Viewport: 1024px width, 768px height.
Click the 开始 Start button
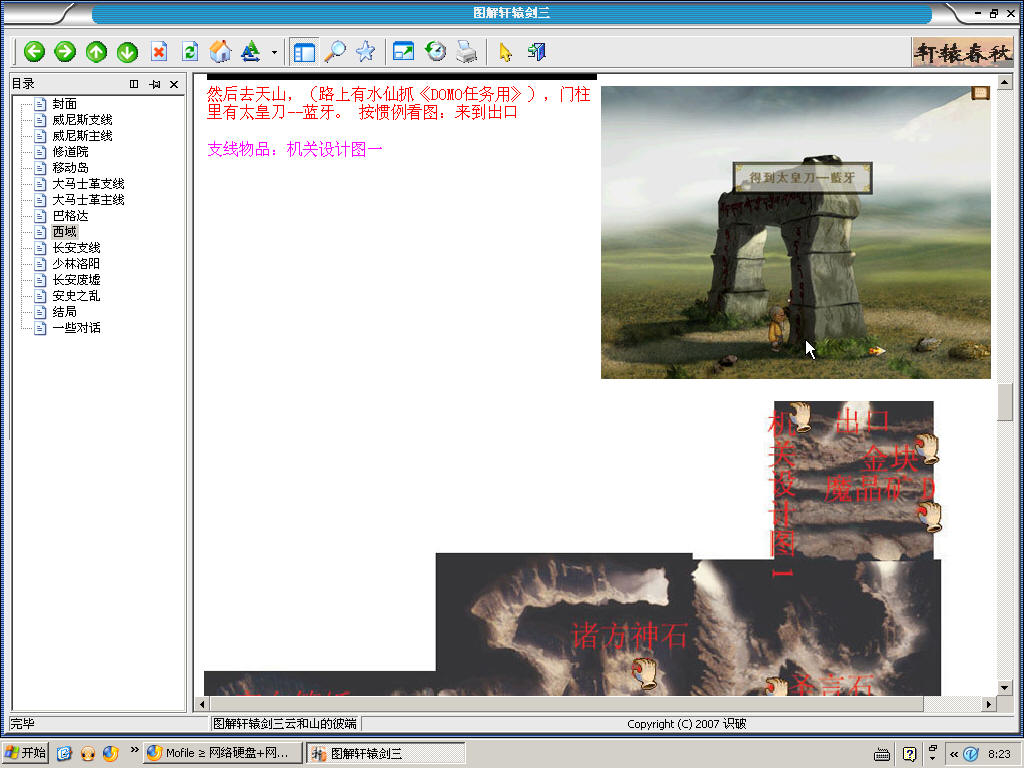point(26,753)
